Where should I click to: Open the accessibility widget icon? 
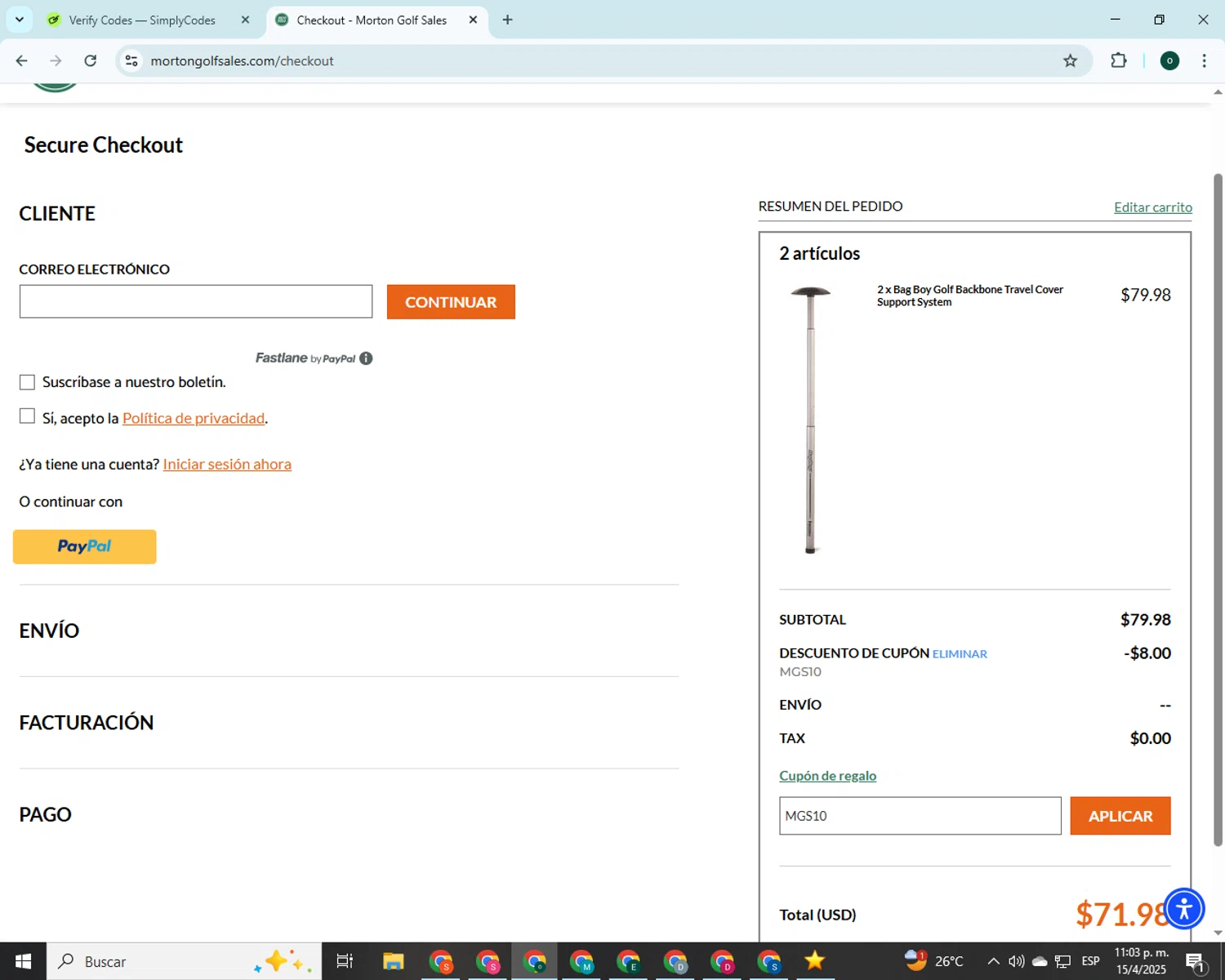pyautogui.click(x=1184, y=908)
